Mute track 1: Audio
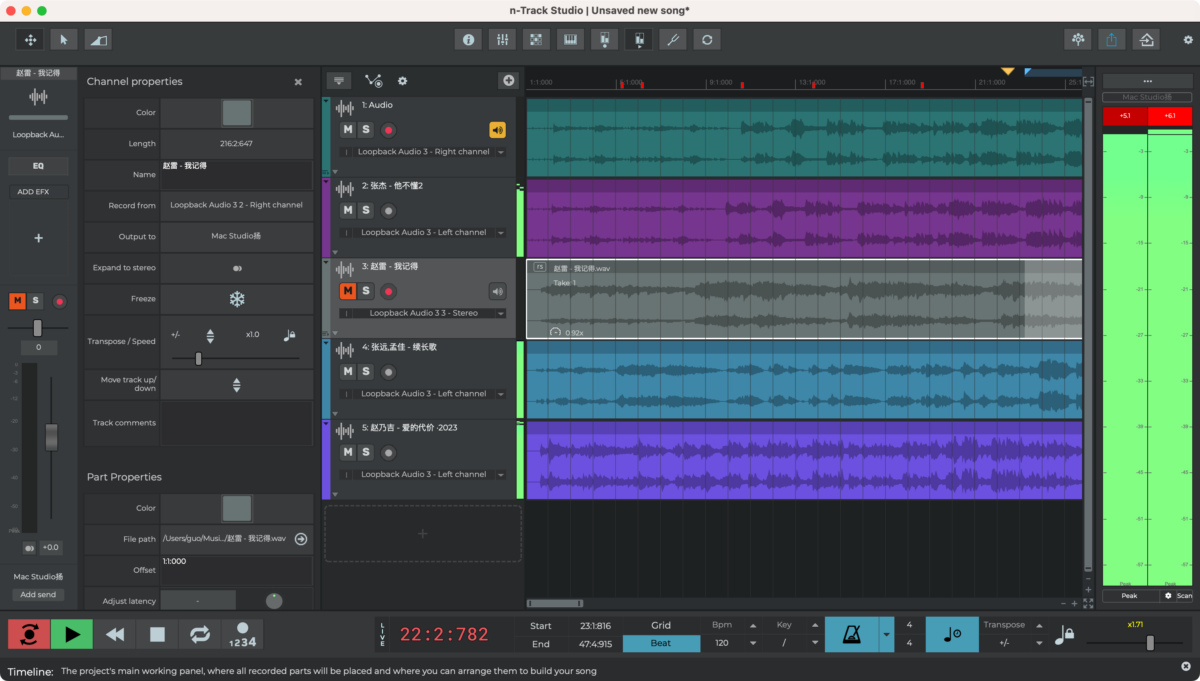 [347, 130]
